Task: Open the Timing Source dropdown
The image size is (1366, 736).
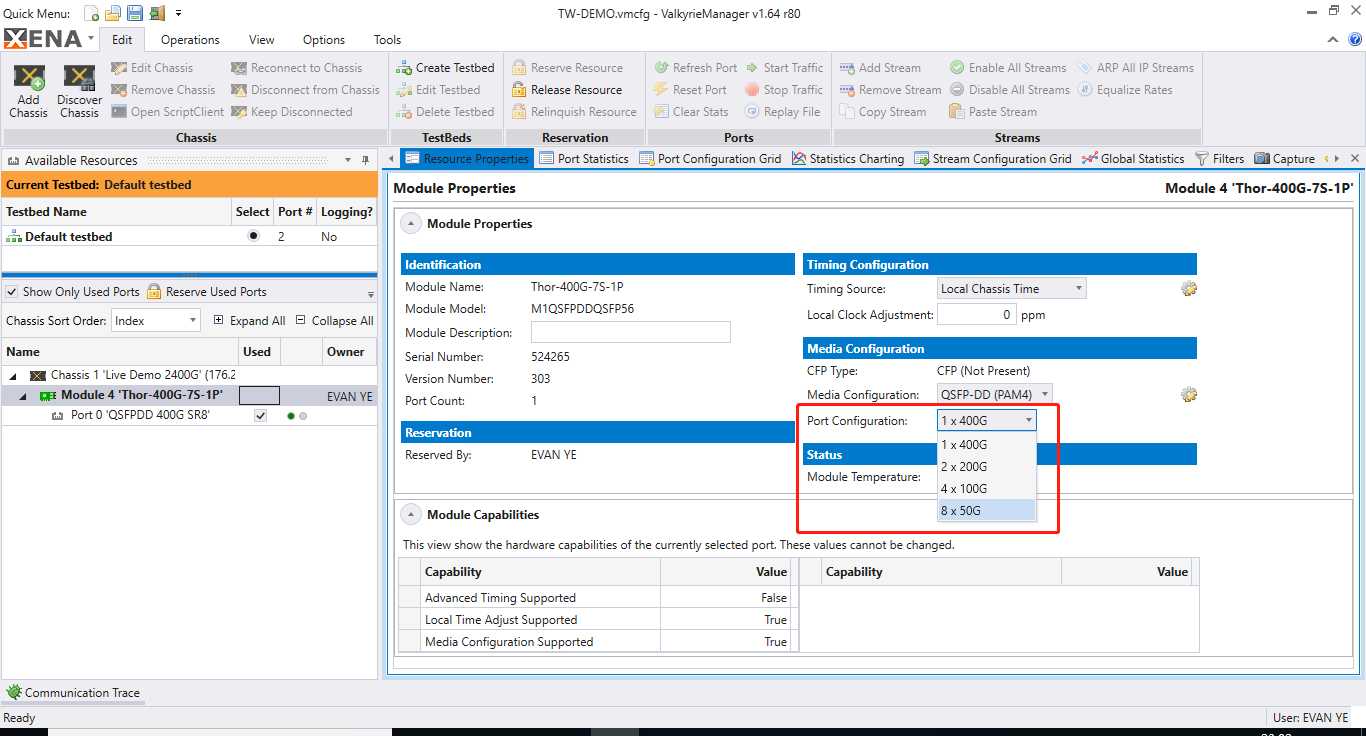Action: [x=1012, y=289]
